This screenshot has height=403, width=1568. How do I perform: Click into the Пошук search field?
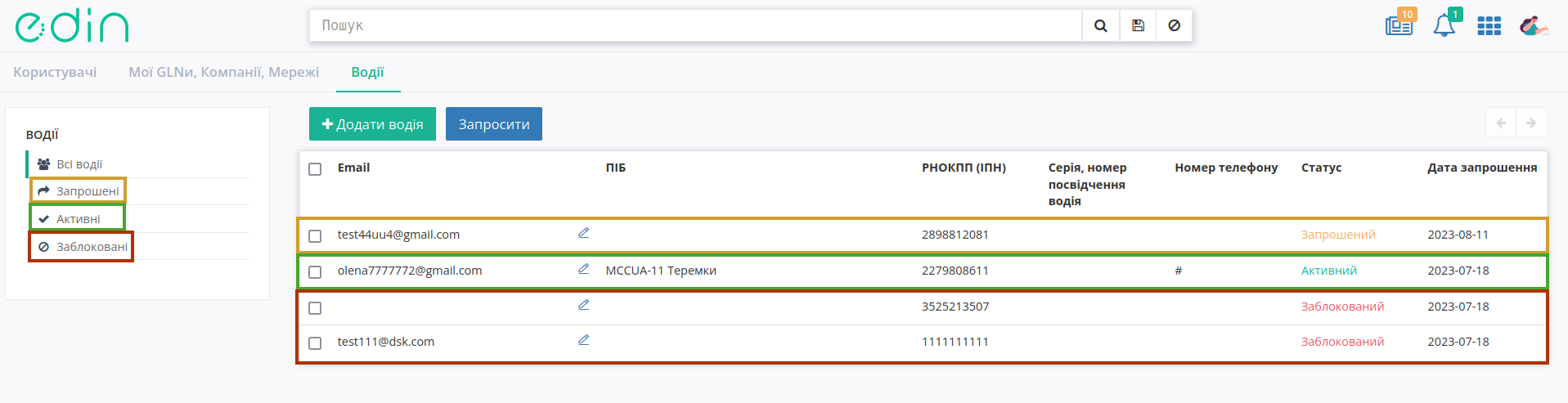pos(695,25)
